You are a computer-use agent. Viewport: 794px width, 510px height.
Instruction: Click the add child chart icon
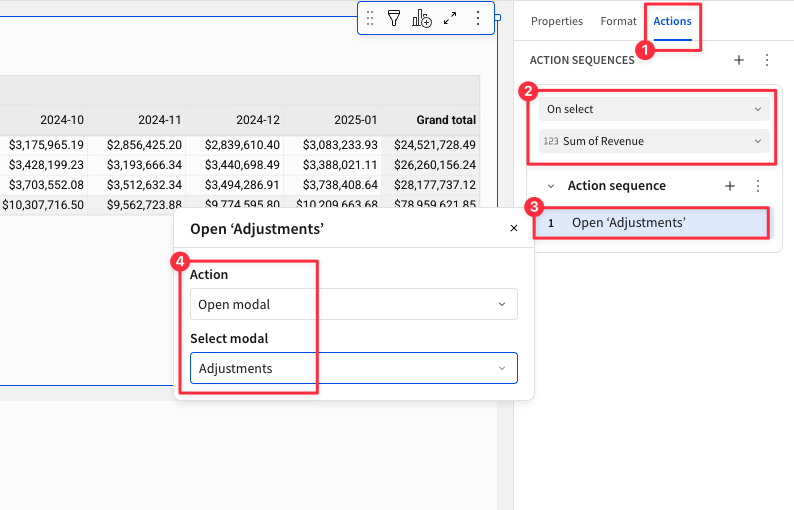(x=422, y=18)
